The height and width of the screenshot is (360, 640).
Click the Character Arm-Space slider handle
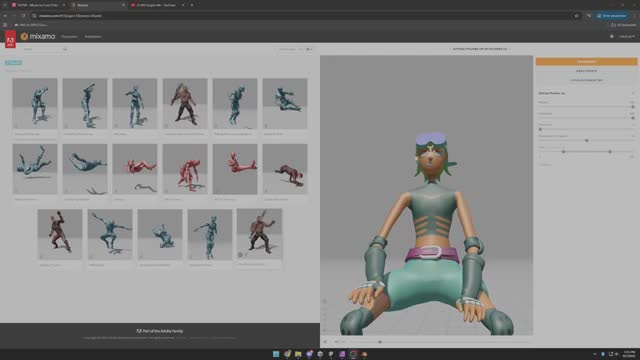point(587,140)
